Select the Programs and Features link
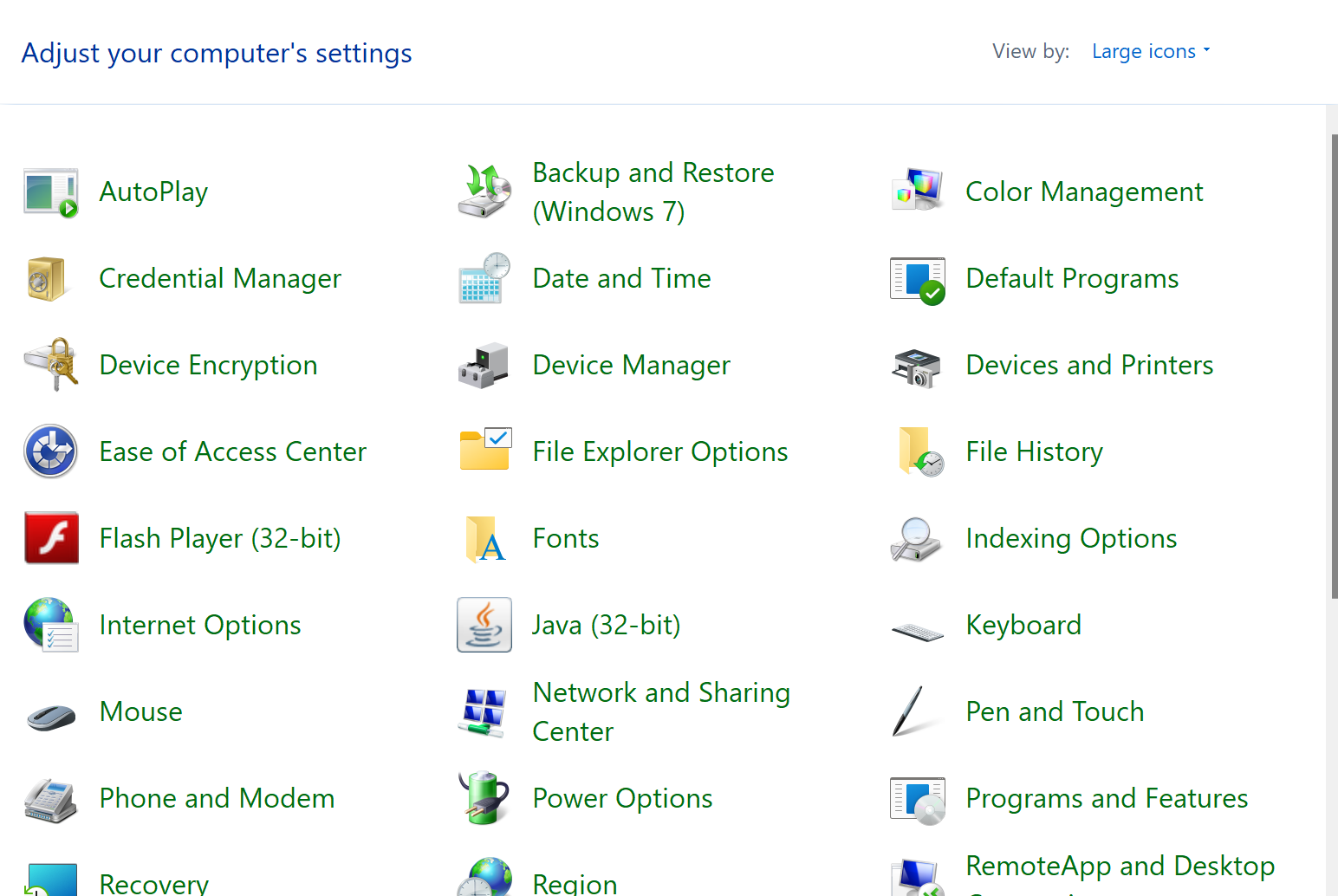This screenshot has width=1338, height=896. coord(1107,799)
